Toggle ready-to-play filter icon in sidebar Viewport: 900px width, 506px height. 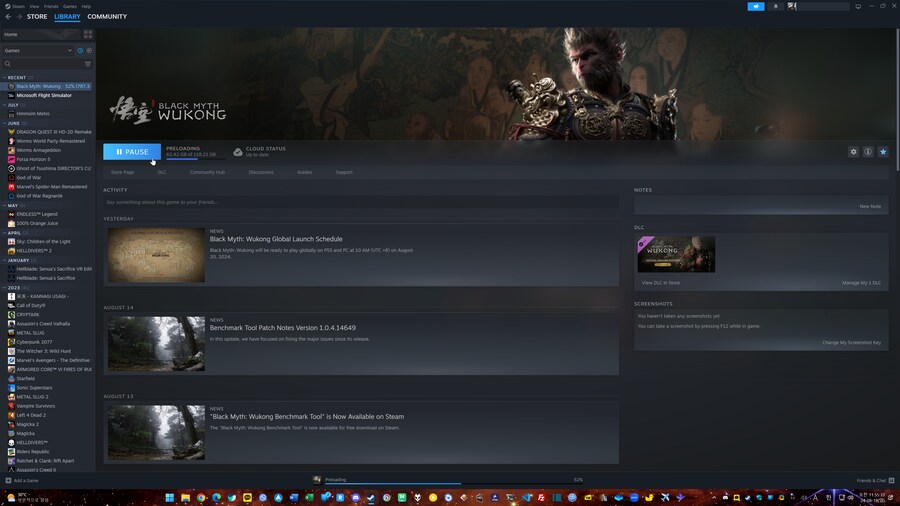click(89, 50)
